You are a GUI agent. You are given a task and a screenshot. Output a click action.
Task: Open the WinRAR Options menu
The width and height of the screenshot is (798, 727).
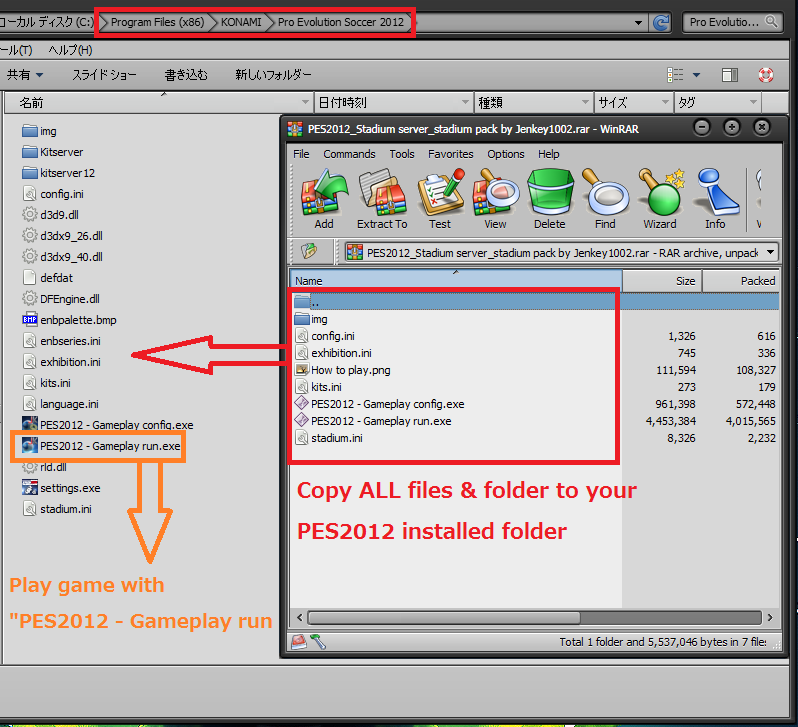(506, 154)
